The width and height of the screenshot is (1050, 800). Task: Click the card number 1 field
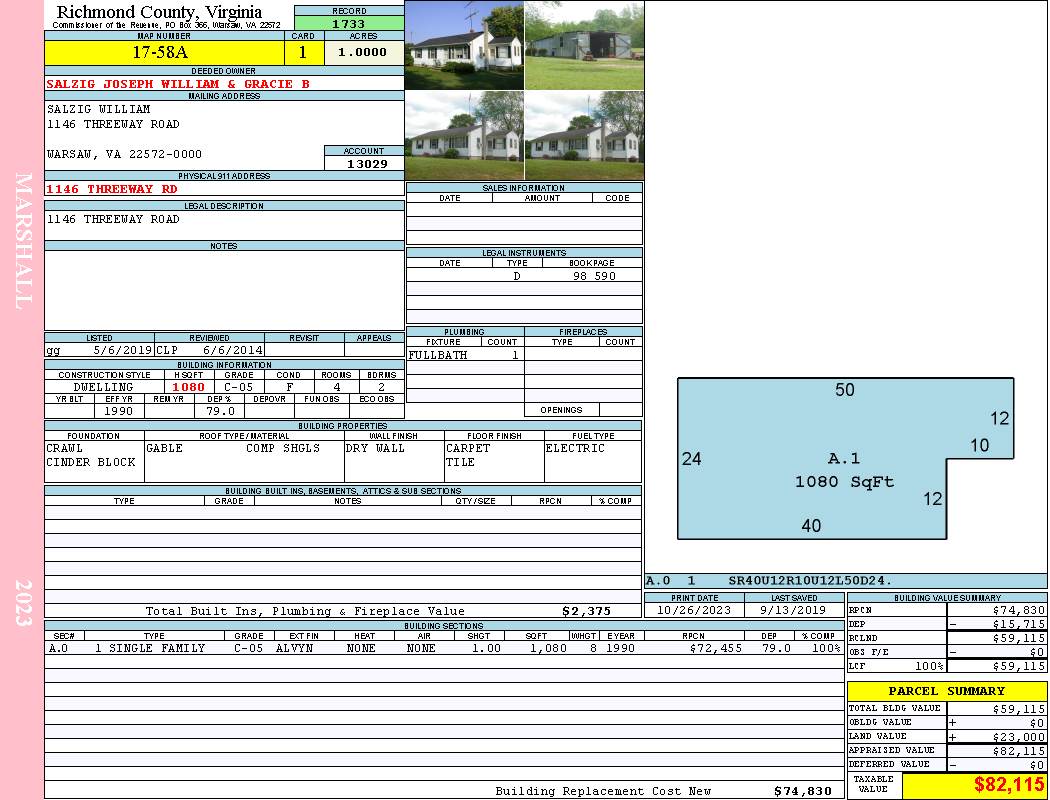click(x=303, y=52)
